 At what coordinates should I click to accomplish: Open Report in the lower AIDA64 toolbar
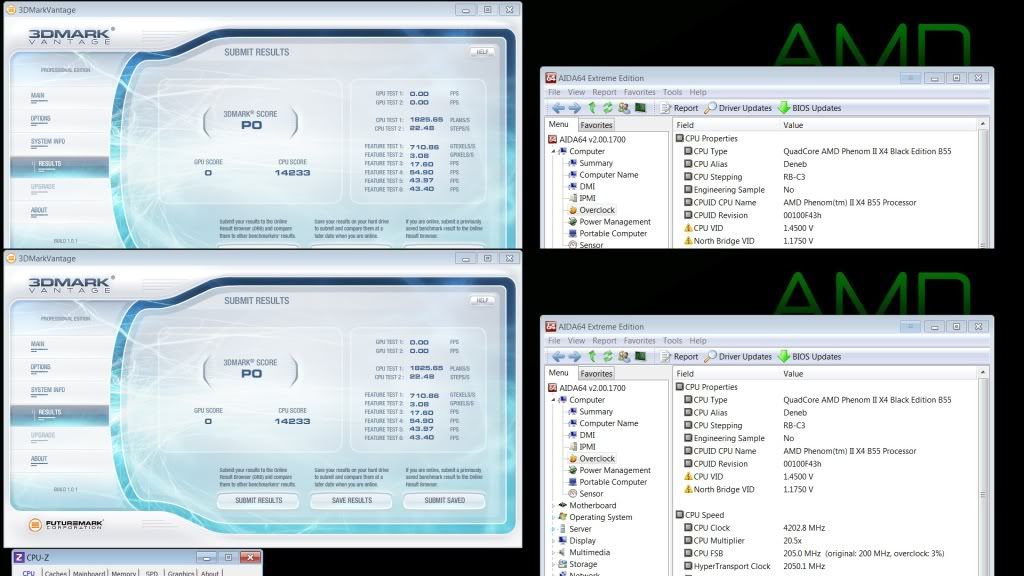[679, 357]
